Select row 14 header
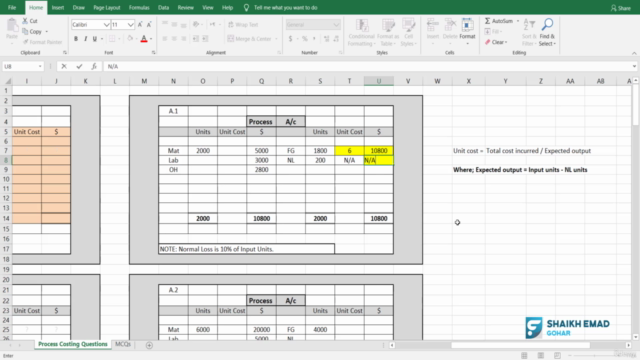640x360 pixels. [6, 218]
